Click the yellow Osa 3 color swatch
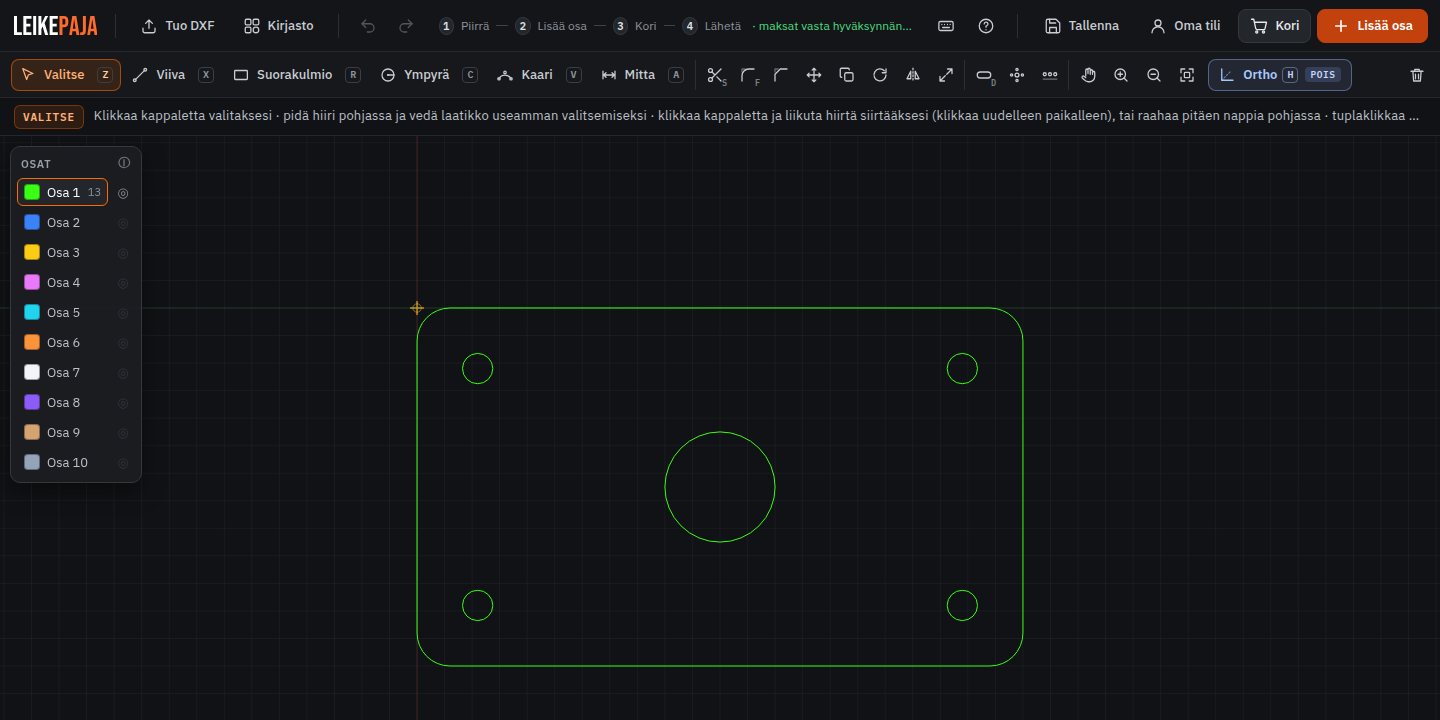1440x720 pixels. [x=32, y=252]
